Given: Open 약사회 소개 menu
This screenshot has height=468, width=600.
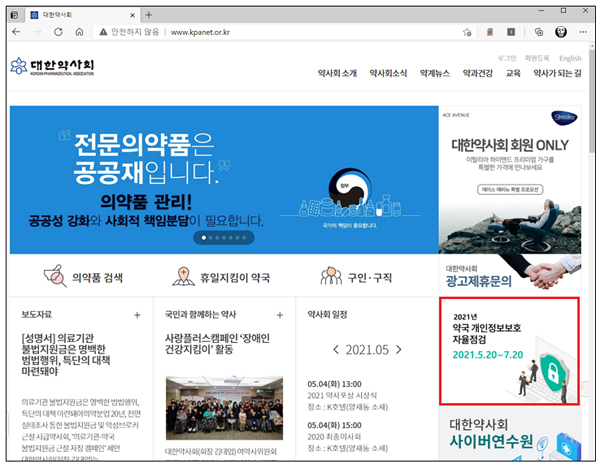Looking at the screenshot, I should coord(337,73).
